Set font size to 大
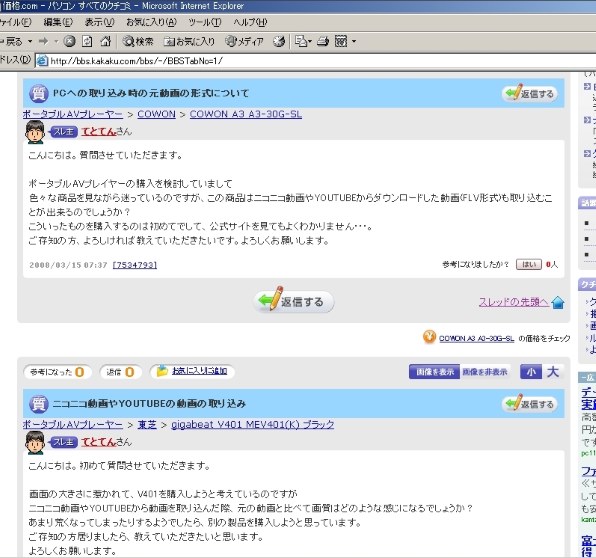The height and width of the screenshot is (558, 596). point(553,372)
